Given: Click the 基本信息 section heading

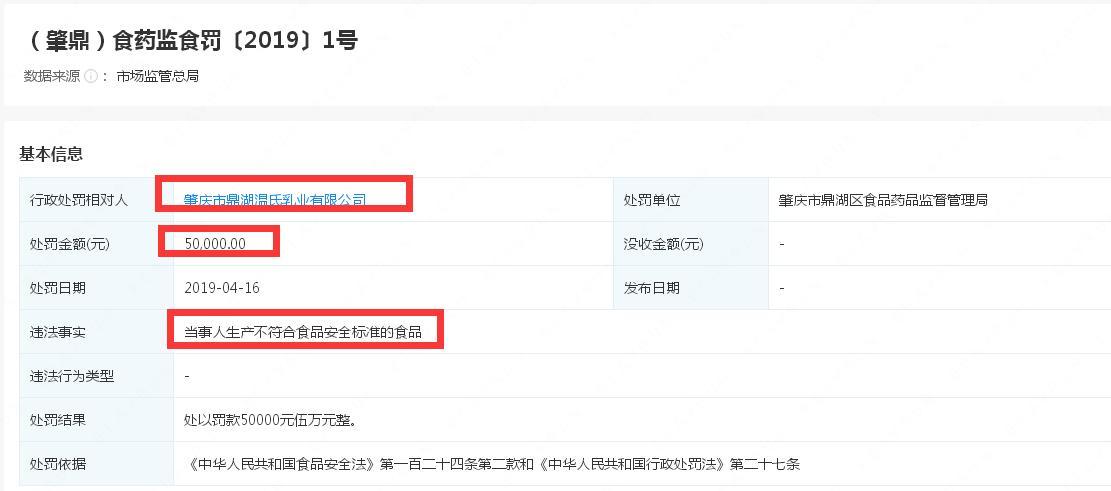Looking at the screenshot, I should (x=51, y=154).
